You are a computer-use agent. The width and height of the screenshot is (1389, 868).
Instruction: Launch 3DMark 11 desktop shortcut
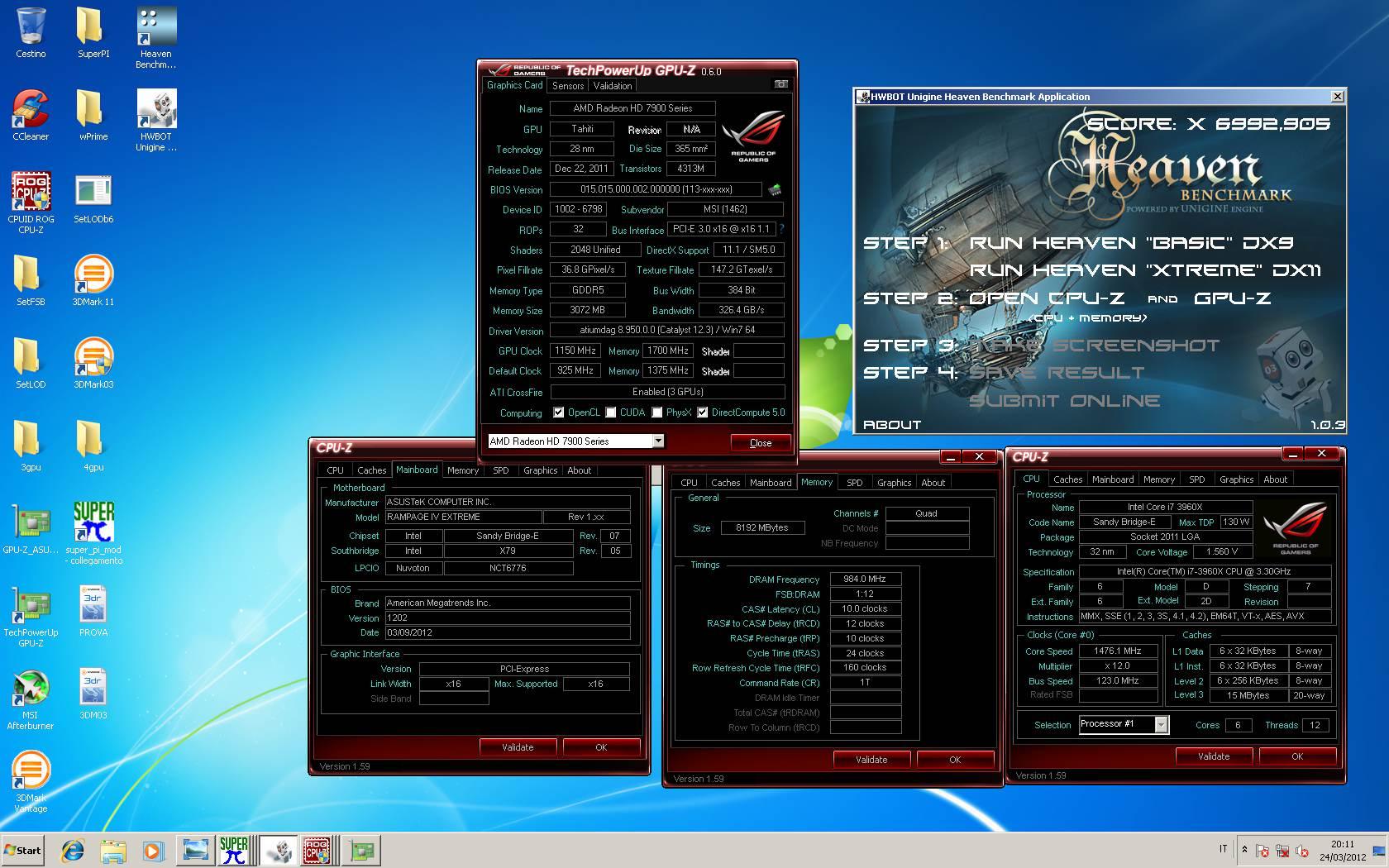[x=93, y=281]
